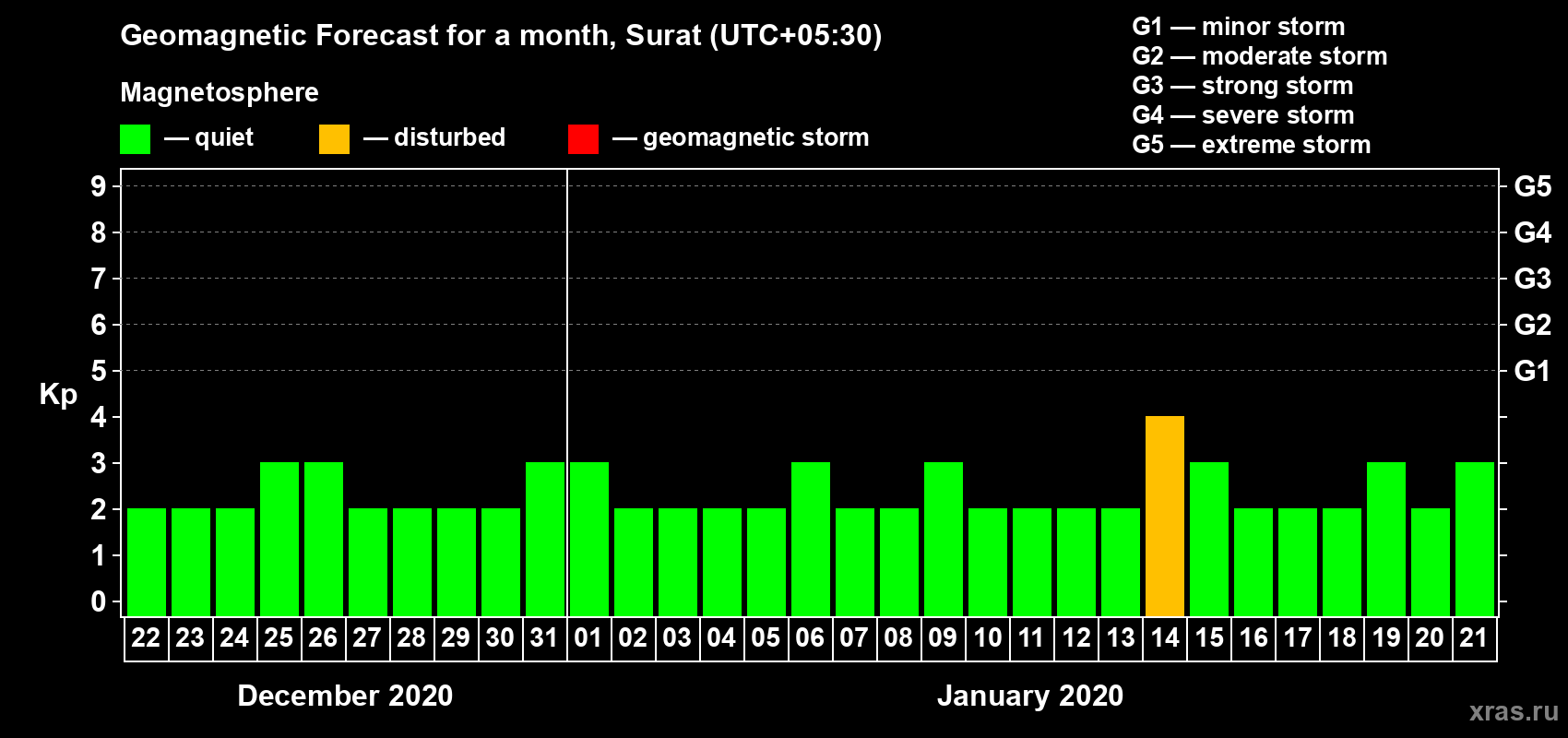The image size is (1568, 738).
Task: Click the Kp value 5 tick label
Action: click(99, 371)
